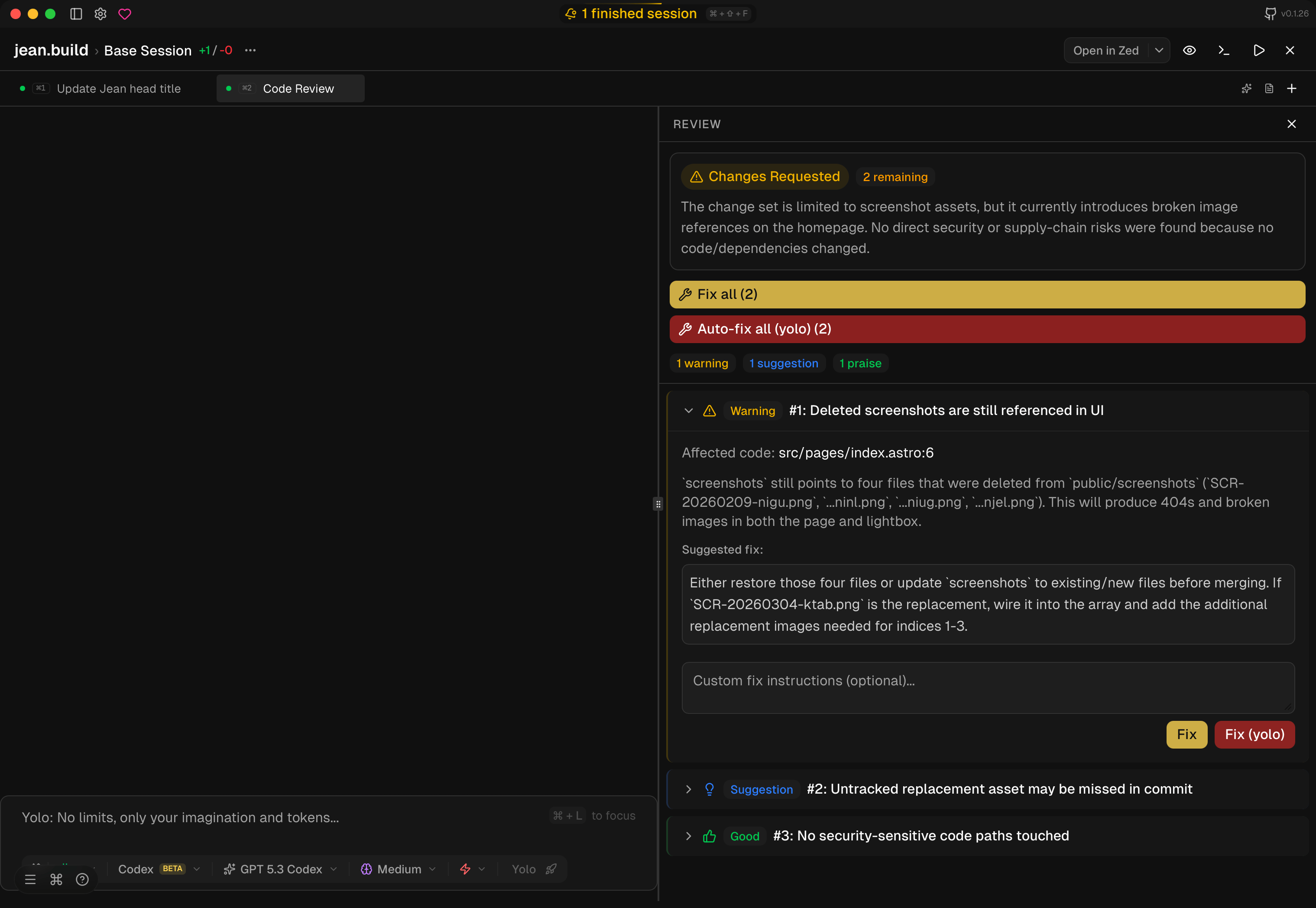Click the GitHub icon in the top right
1316x908 pixels.
[1270, 13]
